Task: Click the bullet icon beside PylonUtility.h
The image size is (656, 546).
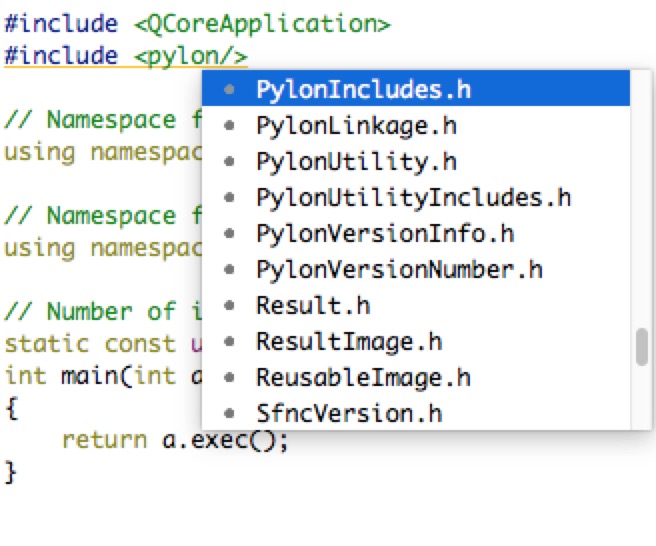Action: (229, 161)
